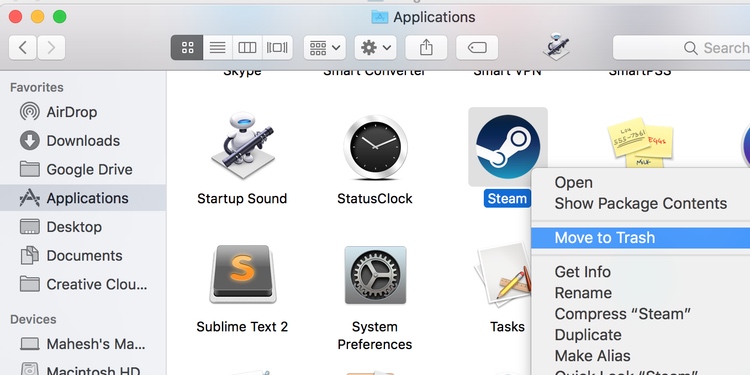Switch to list view mode

pyautogui.click(x=218, y=47)
